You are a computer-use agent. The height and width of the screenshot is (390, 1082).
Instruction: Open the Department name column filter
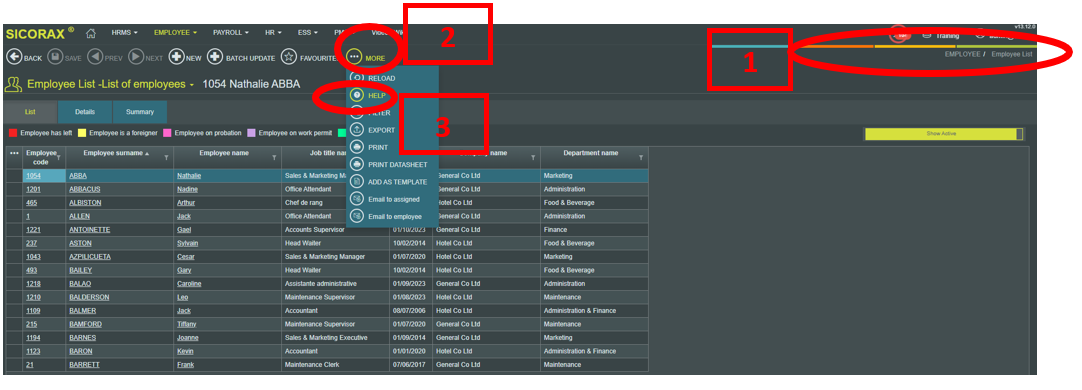click(x=641, y=158)
